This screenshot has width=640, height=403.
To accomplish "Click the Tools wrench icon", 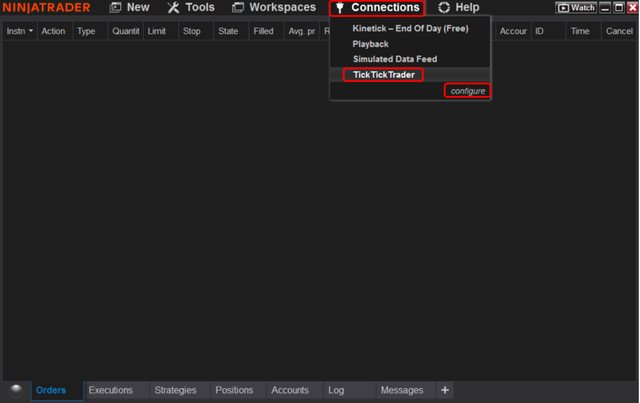I will pyautogui.click(x=173, y=7).
